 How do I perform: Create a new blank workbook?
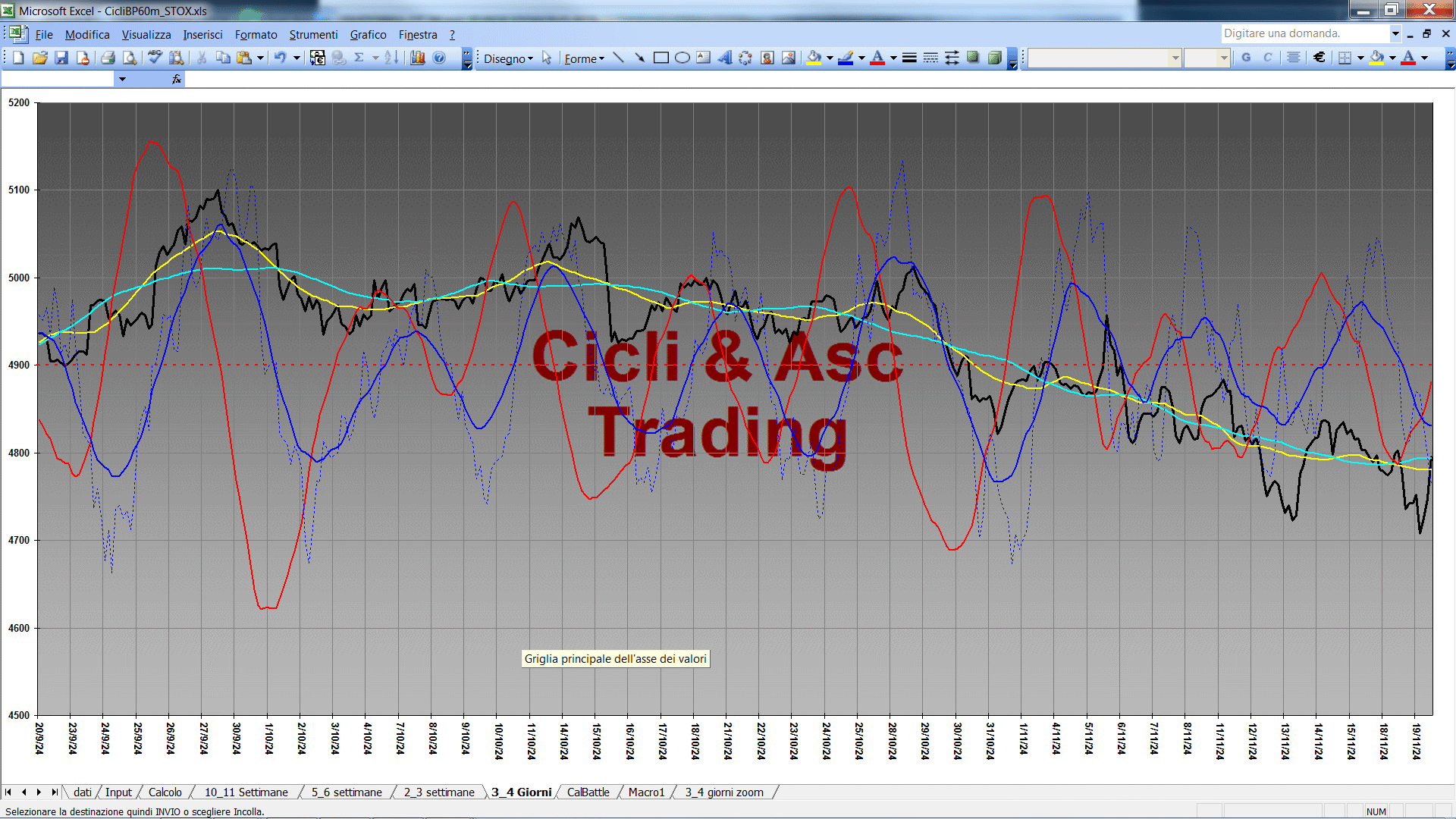(19, 58)
